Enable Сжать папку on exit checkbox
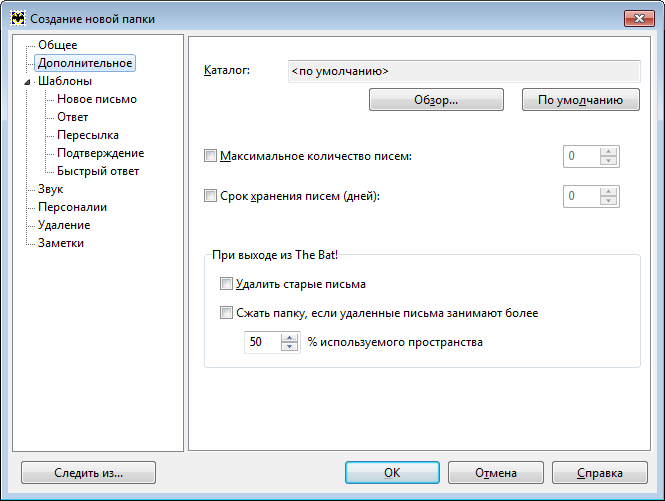This screenshot has height=501, width=665. 226,313
